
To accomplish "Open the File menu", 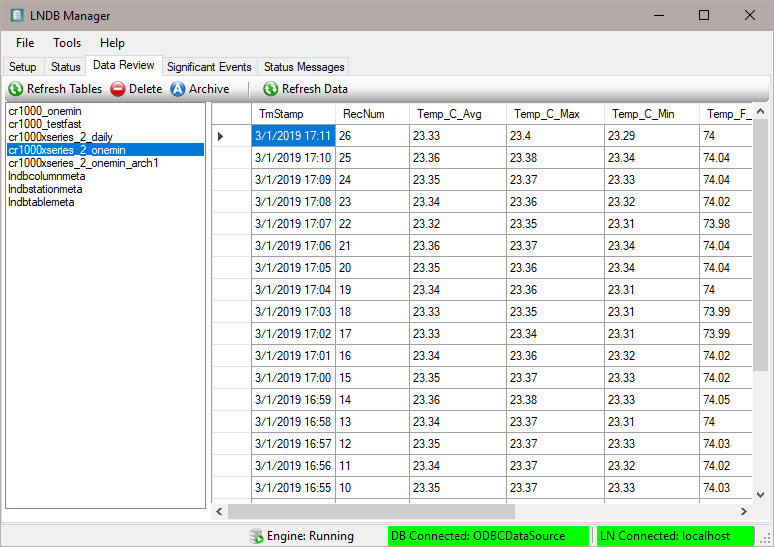I will (x=25, y=43).
